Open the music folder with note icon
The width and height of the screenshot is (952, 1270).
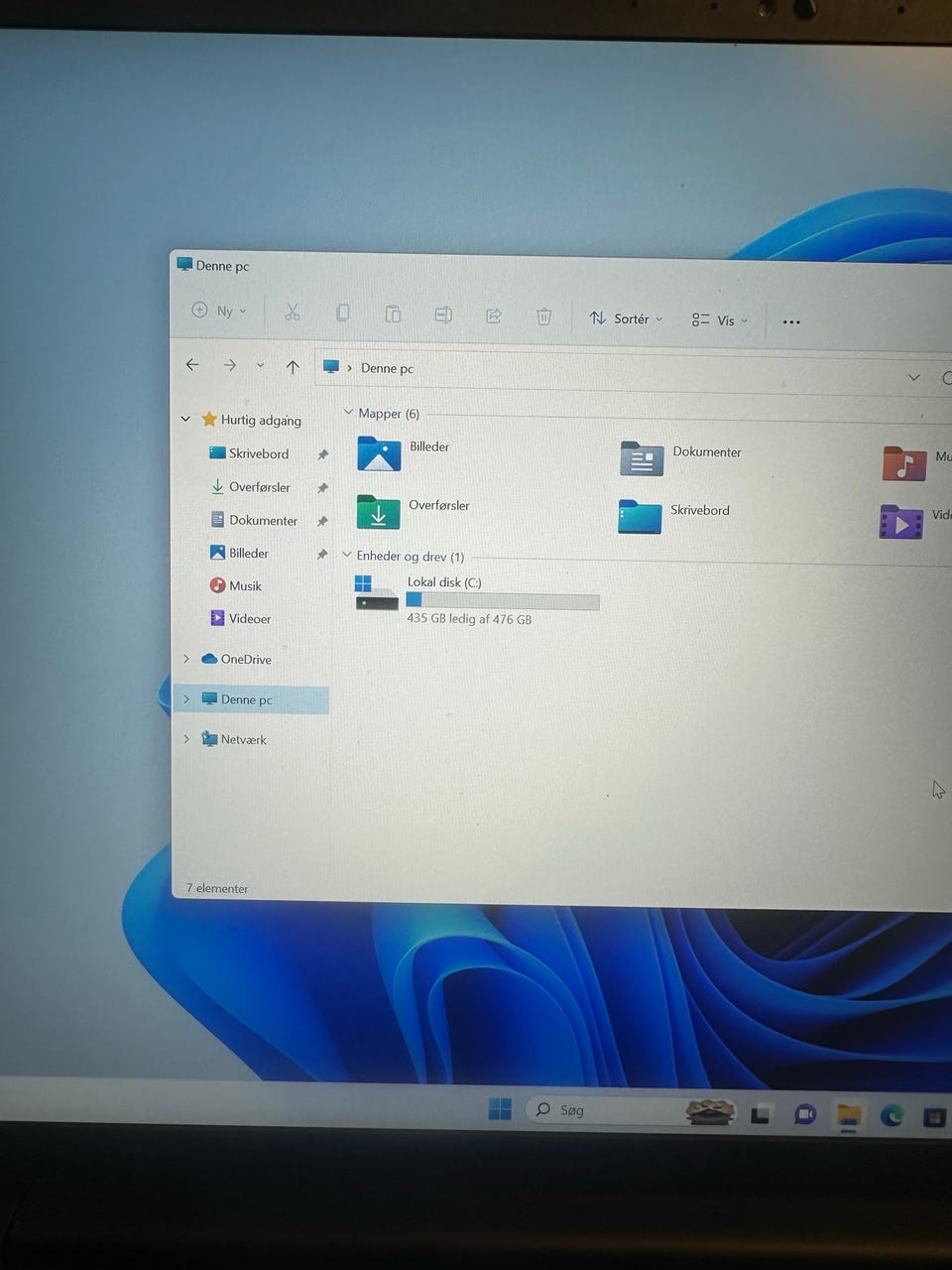(904, 463)
